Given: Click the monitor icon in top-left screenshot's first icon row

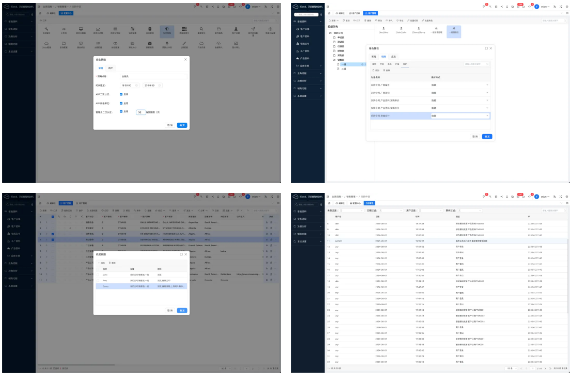Looking at the screenshot, I should pyautogui.click(x=81, y=29).
